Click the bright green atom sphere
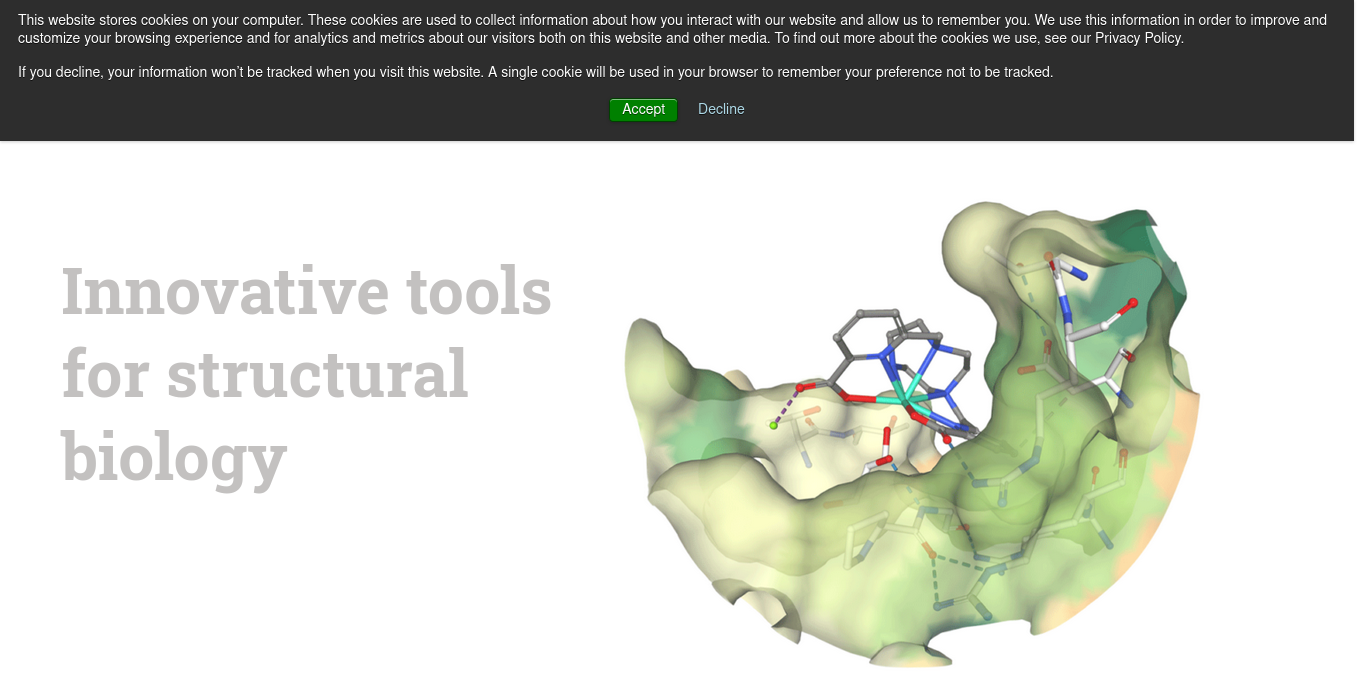 [x=773, y=426]
